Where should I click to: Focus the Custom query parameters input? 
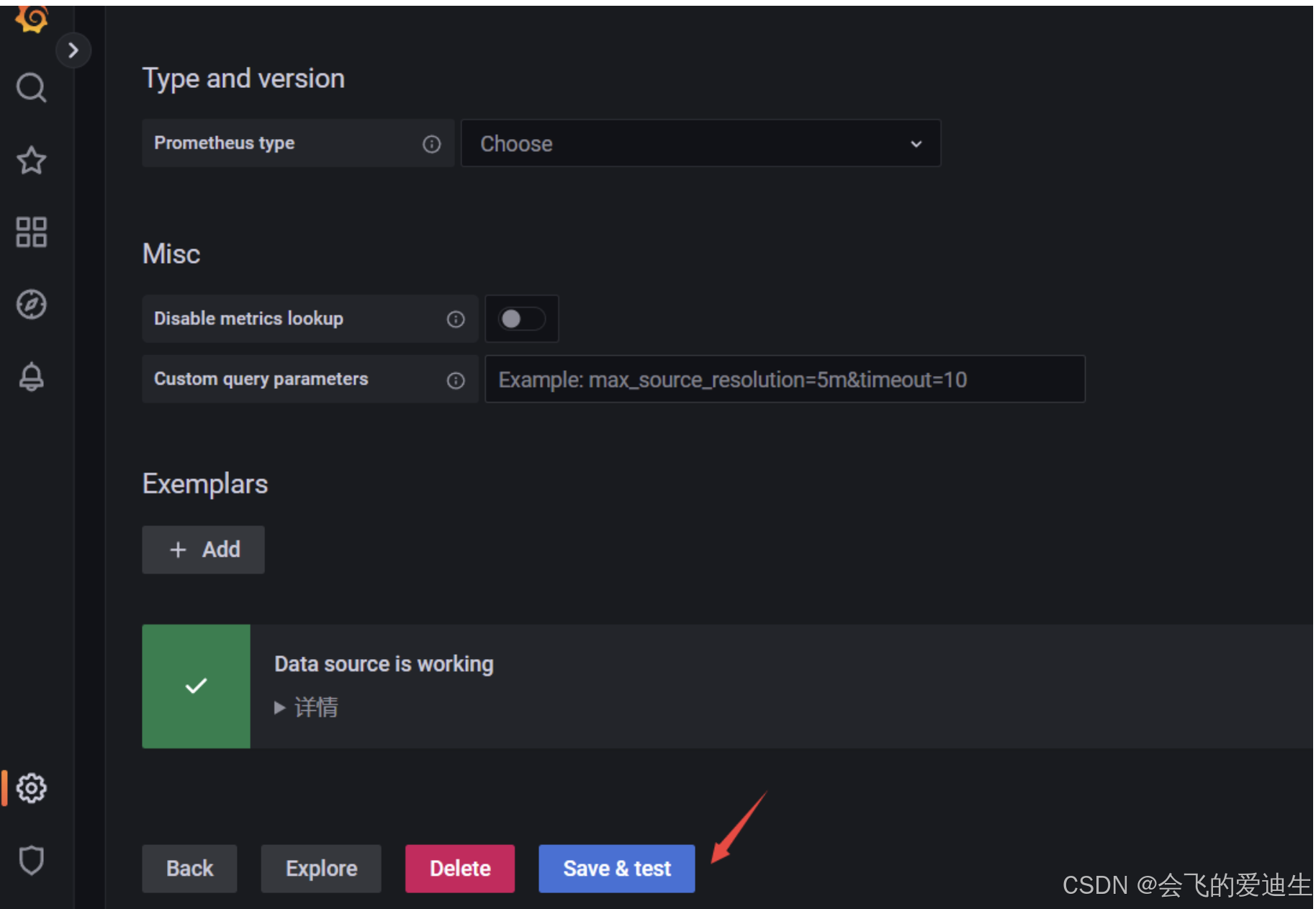tap(785, 379)
